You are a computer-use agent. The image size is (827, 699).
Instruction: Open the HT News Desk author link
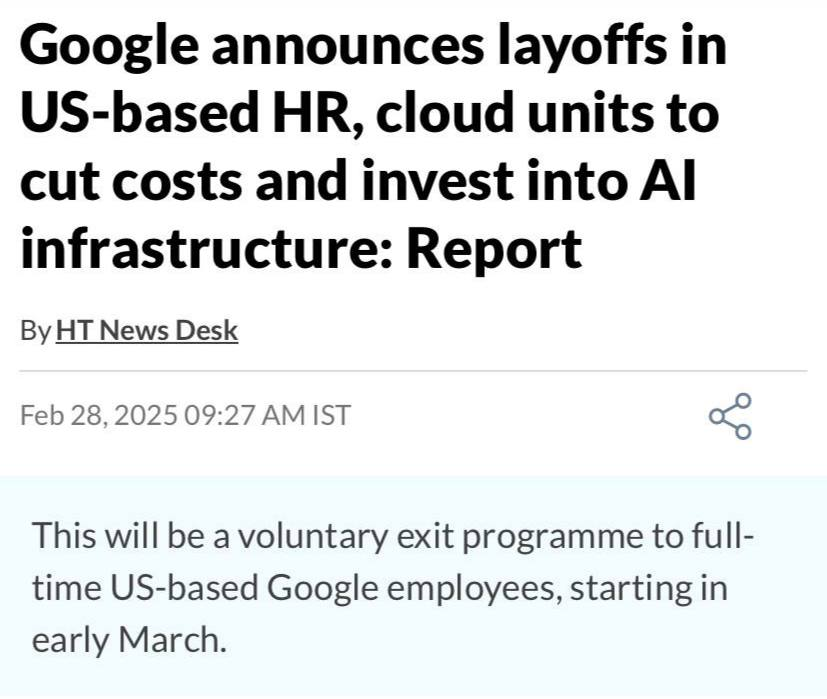[x=146, y=331]
